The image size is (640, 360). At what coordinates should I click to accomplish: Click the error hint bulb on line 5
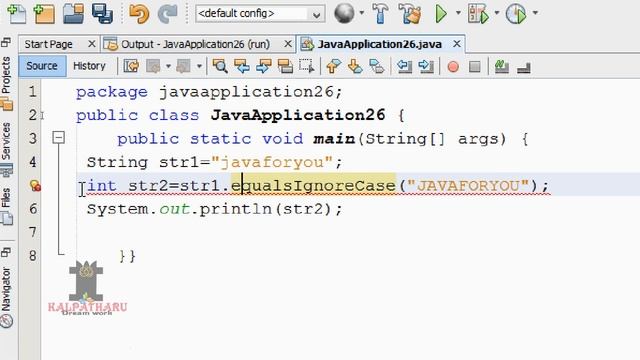[x=35, y=186]
